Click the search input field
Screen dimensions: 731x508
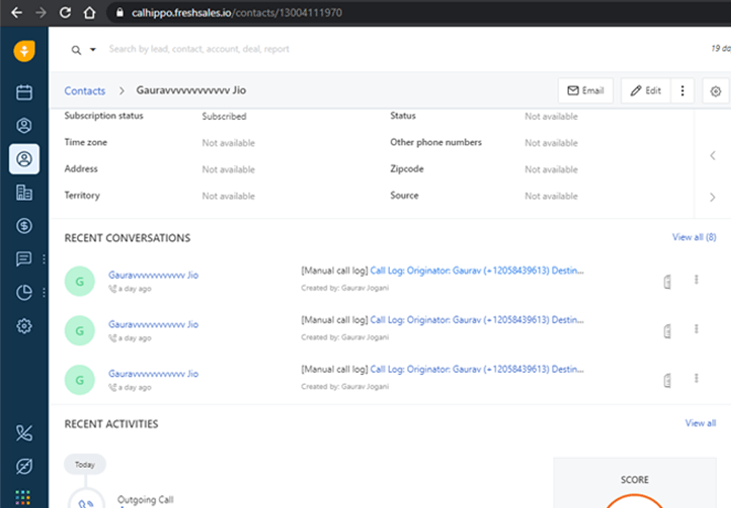[300, 49]
